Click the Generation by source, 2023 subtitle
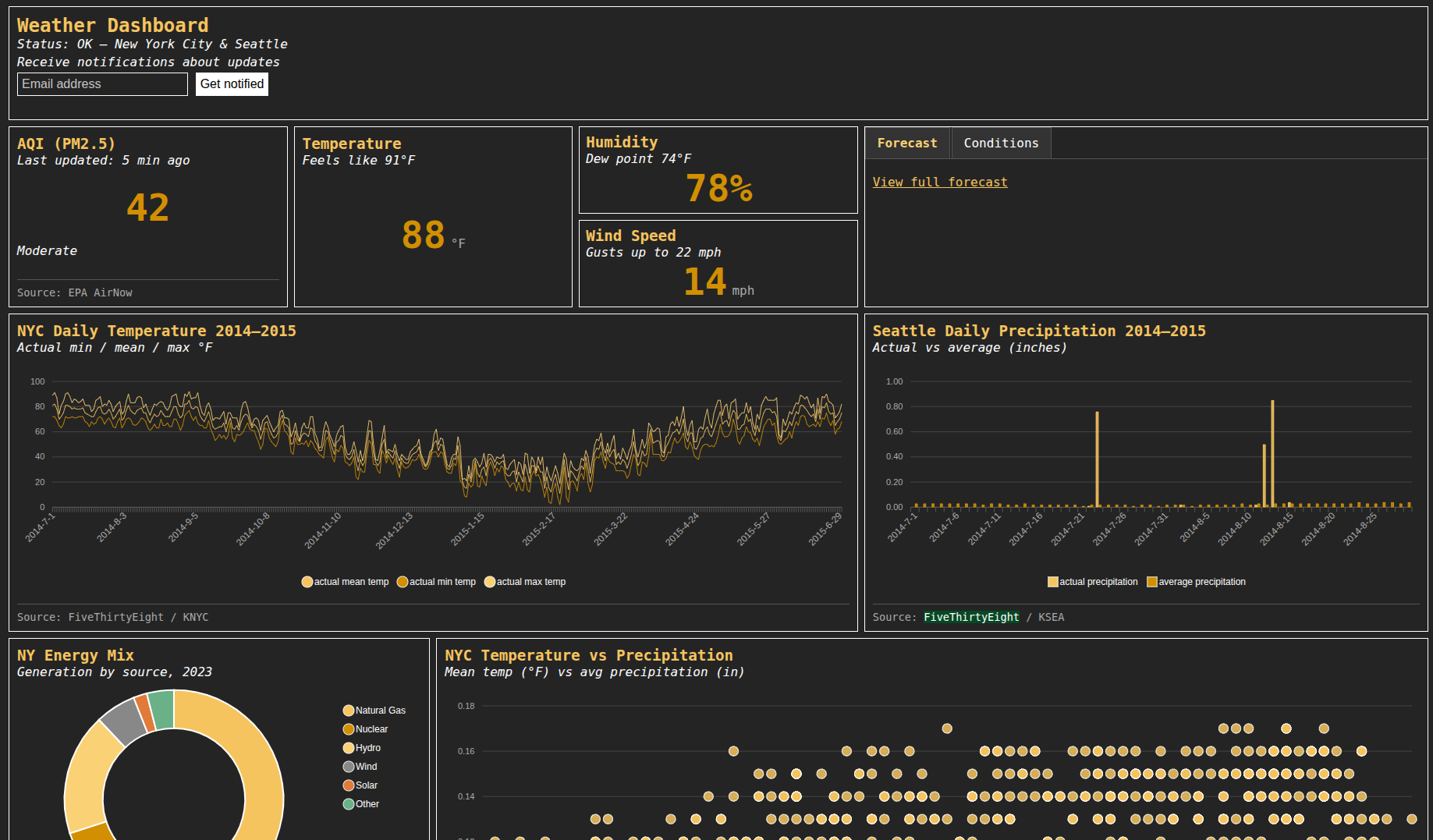The height and width of the screenshot is (840, 1433). pos(115,672)
